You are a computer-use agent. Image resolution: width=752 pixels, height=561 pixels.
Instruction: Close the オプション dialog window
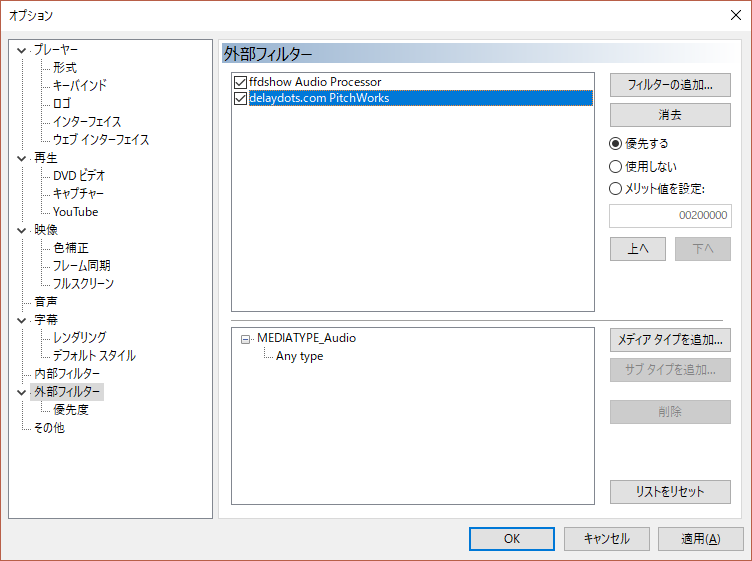pos(736,15)
